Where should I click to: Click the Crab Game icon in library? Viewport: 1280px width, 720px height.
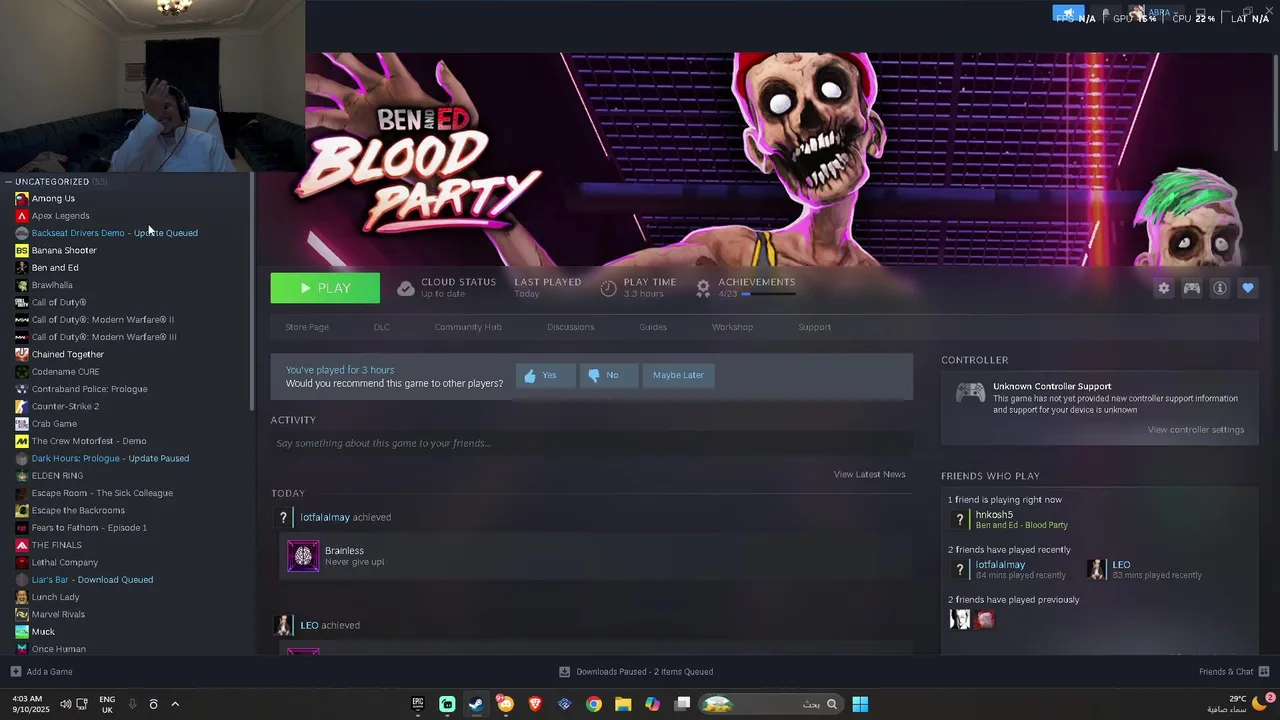[22, 424]
